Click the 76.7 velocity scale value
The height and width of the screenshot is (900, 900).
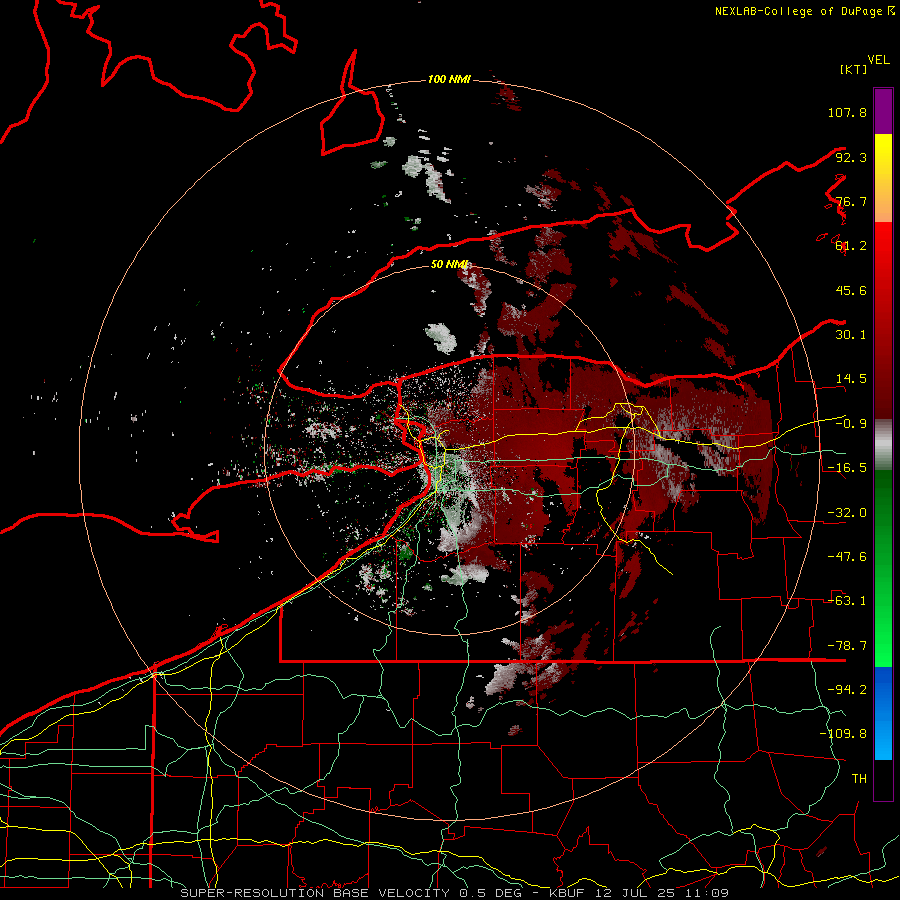[851, 201]
